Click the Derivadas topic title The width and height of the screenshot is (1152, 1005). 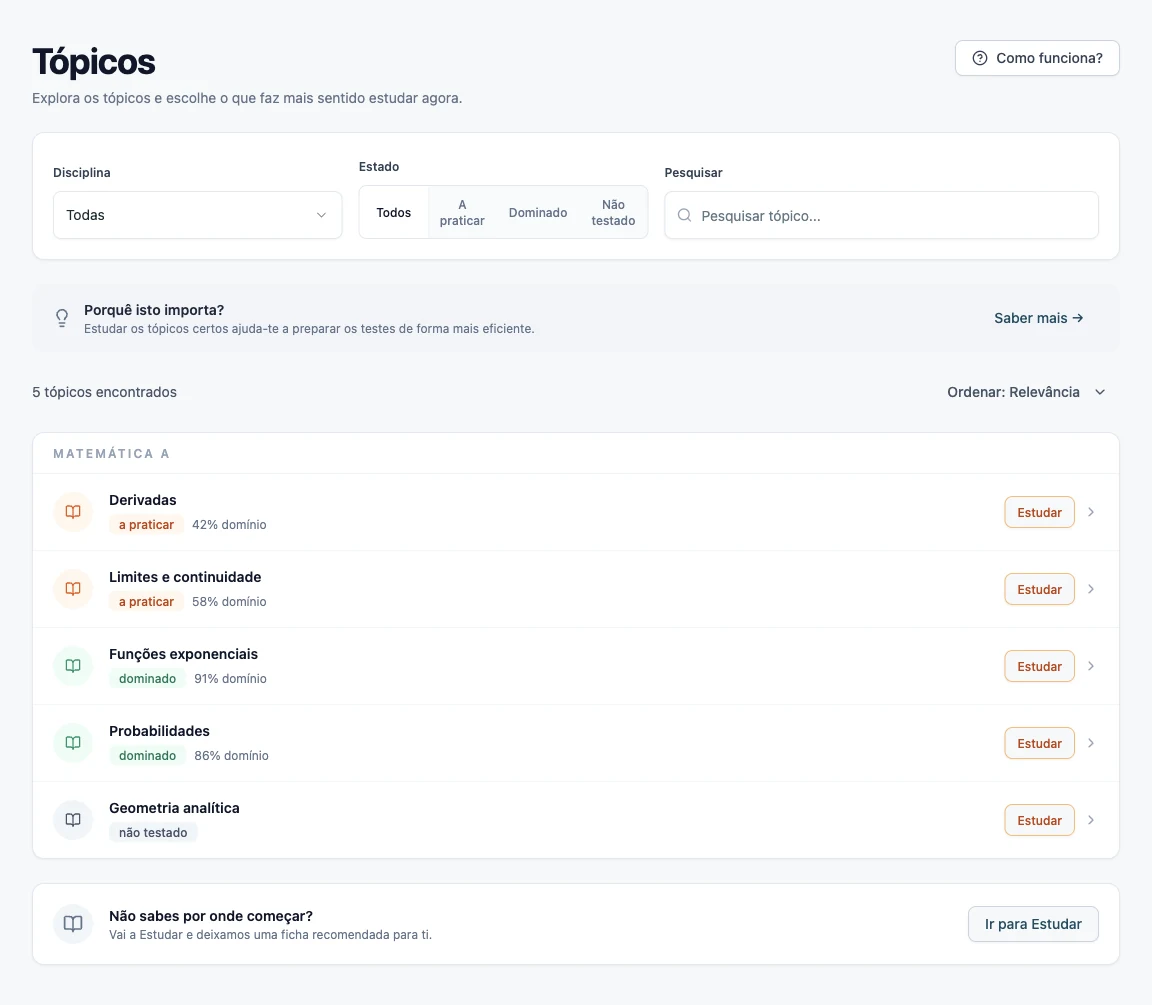pyautogui.click(x=143, y=500)
